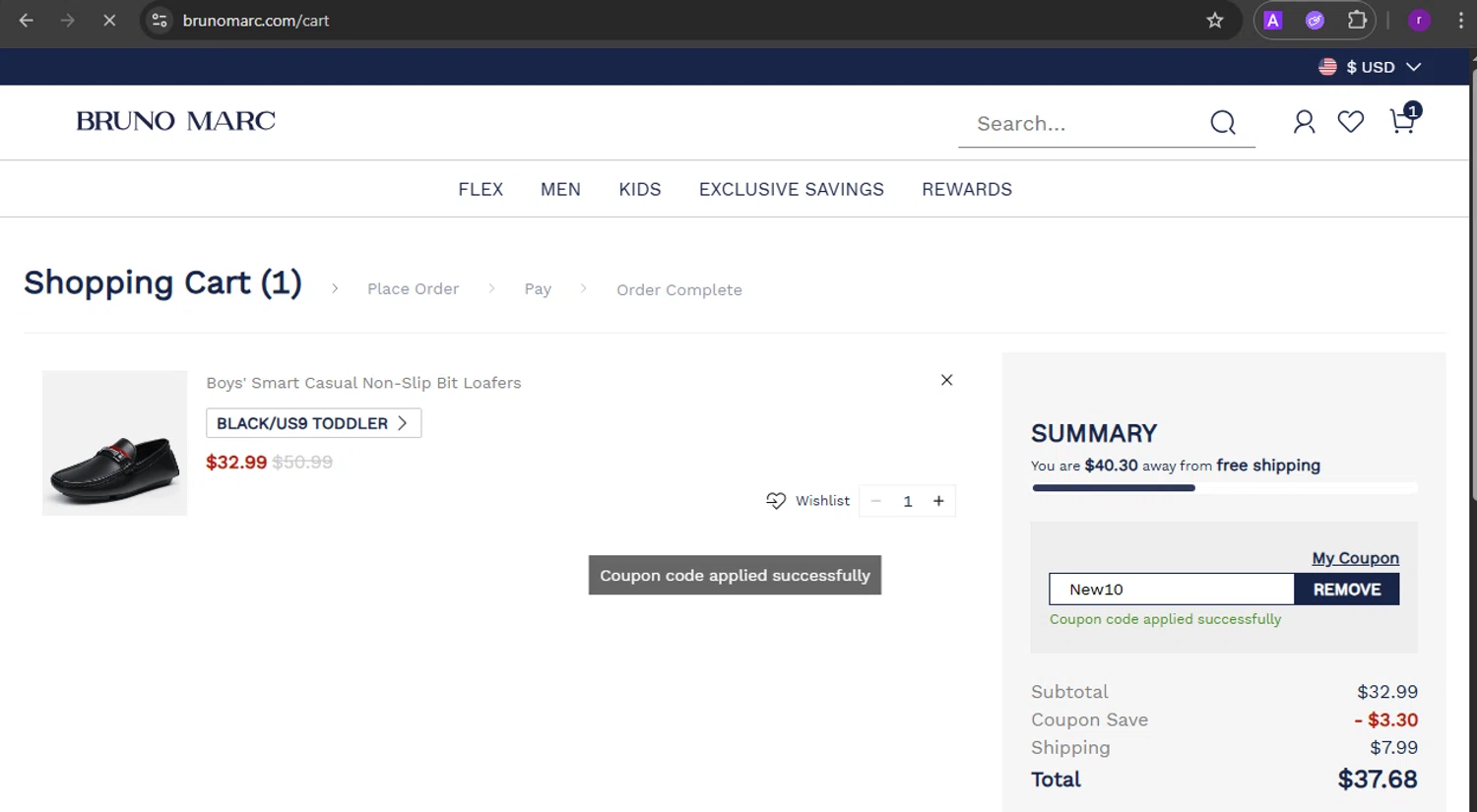Image resolution: width=1477 pixels, height=812 pixels.
Task: Remove the applied coupon with REMOVE
Action: [x=1347, y=590]
